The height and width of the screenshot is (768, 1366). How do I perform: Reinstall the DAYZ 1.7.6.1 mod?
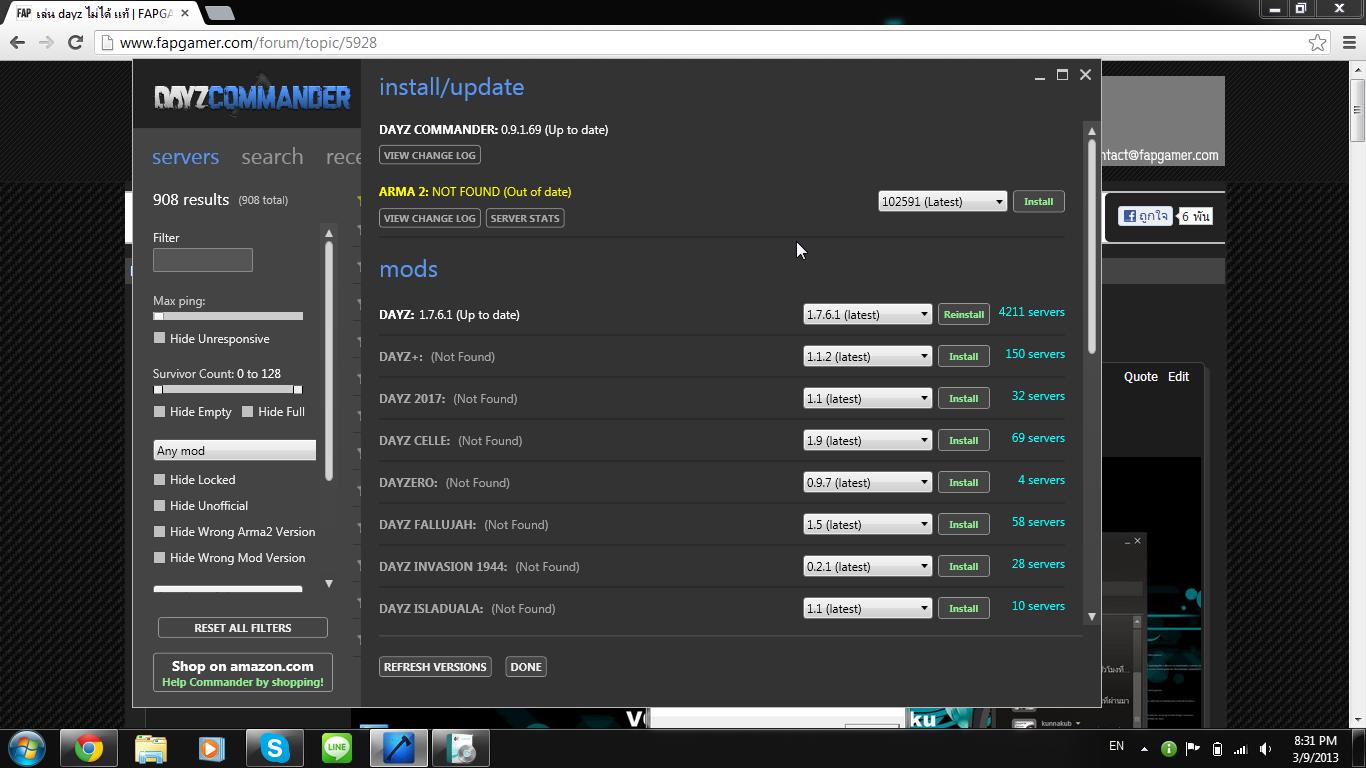pos(964,314)
